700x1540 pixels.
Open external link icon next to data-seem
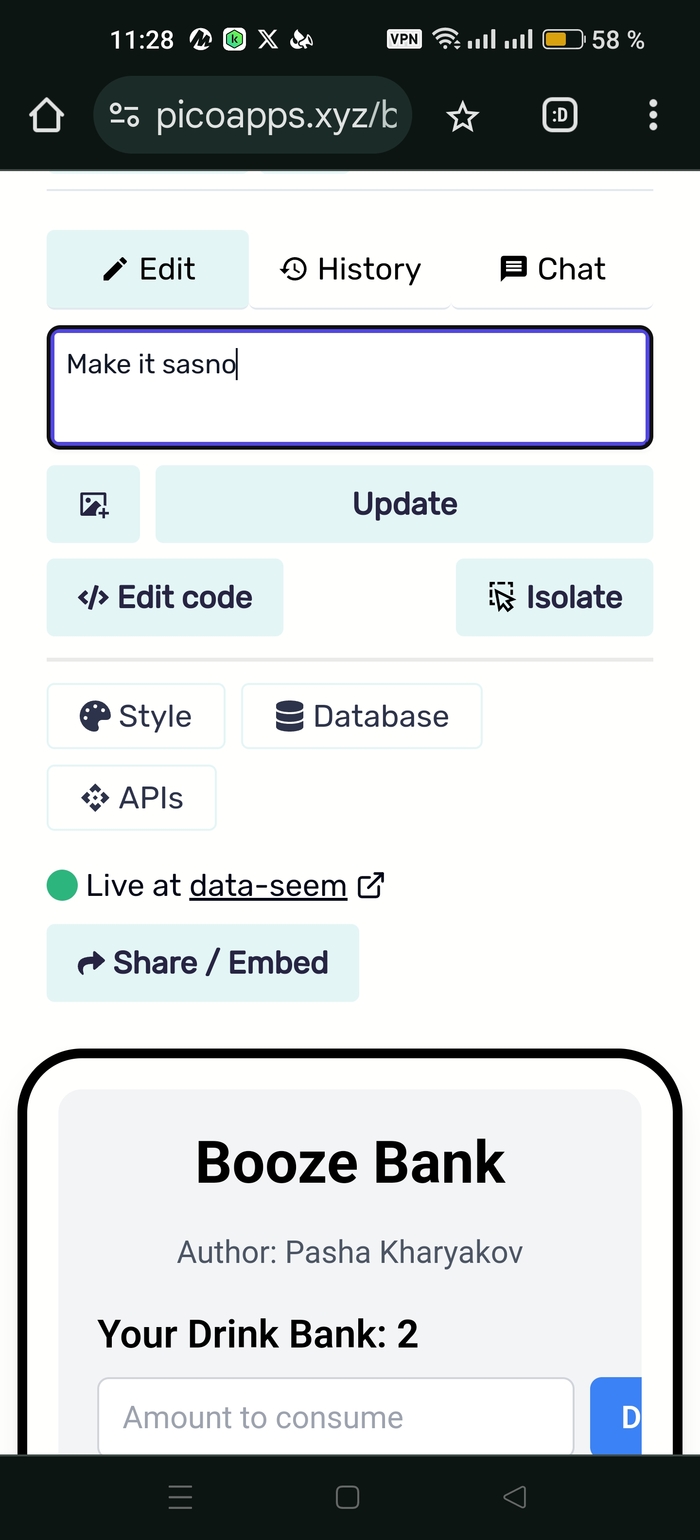[x=371, y=885]
